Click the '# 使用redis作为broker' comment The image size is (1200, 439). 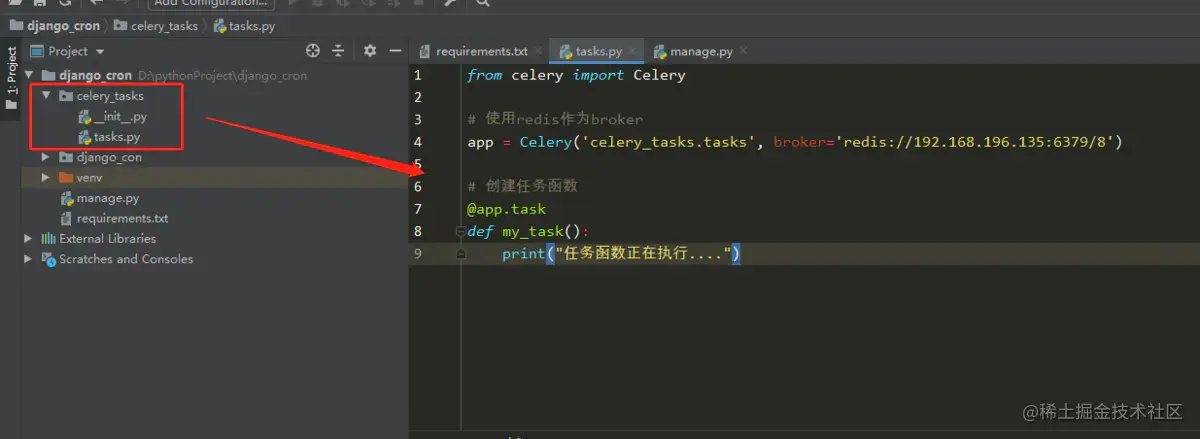point(555,119)
